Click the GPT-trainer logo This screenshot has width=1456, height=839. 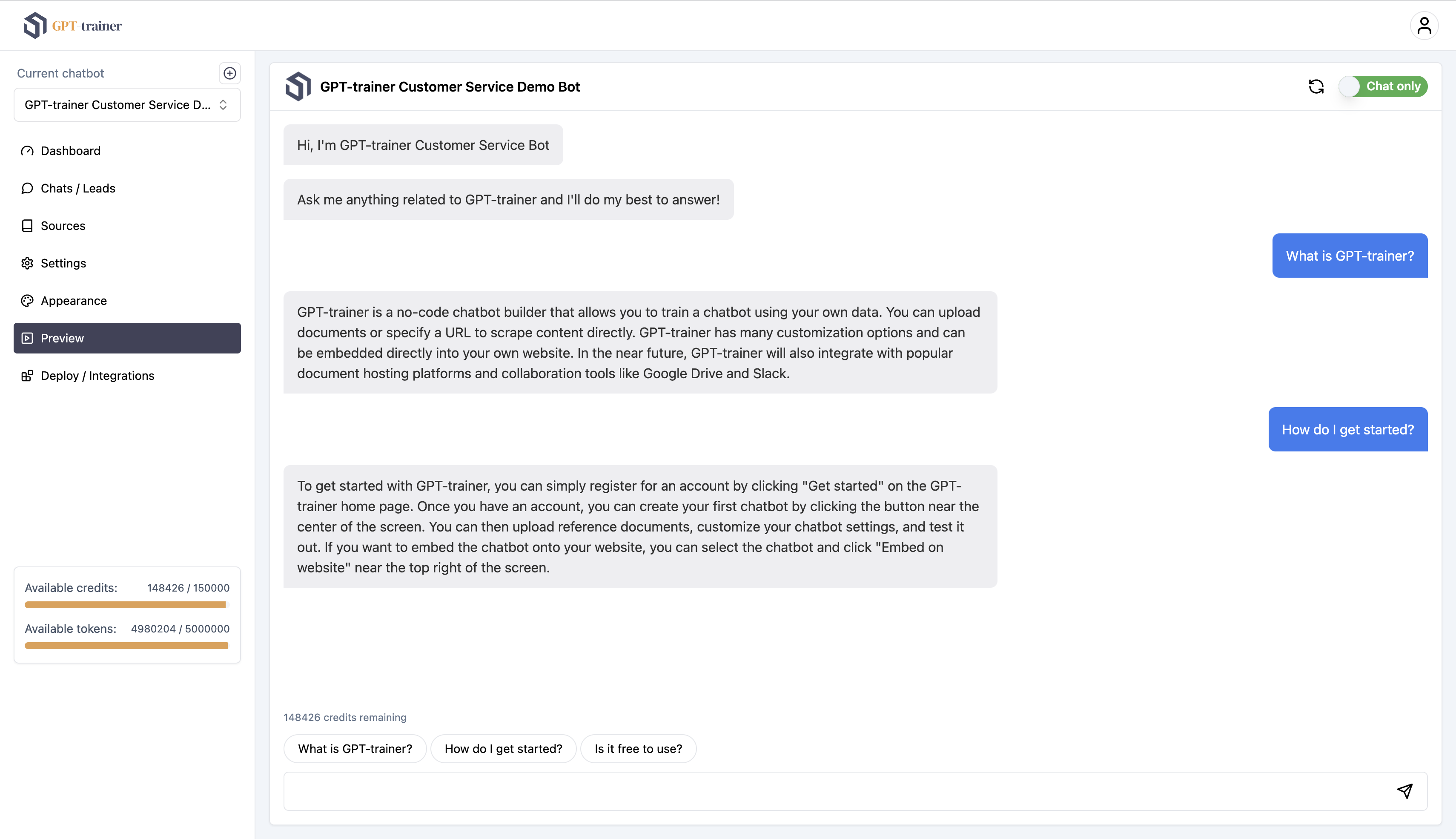click(x=72, y=25)
